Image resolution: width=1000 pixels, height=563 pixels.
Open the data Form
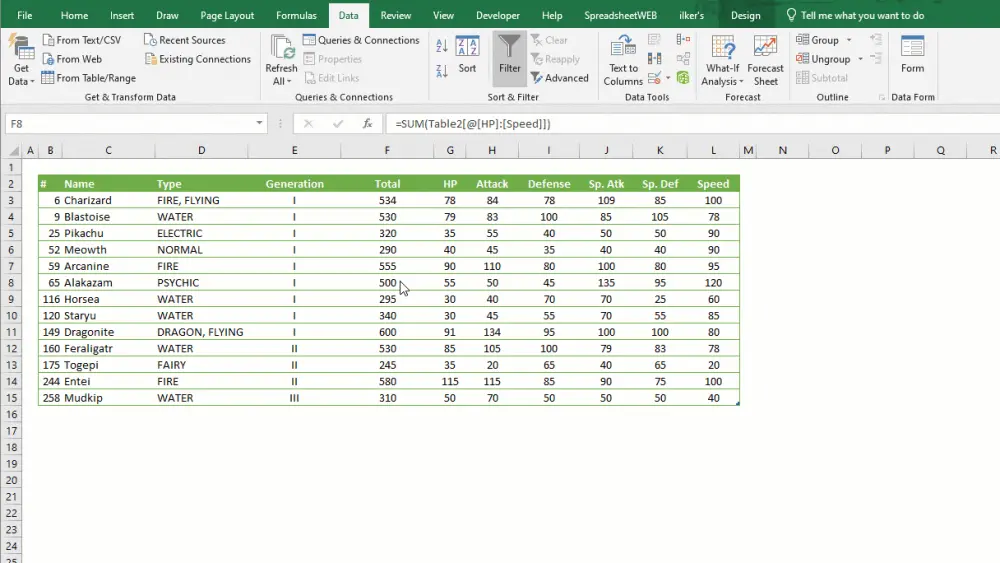913,54
